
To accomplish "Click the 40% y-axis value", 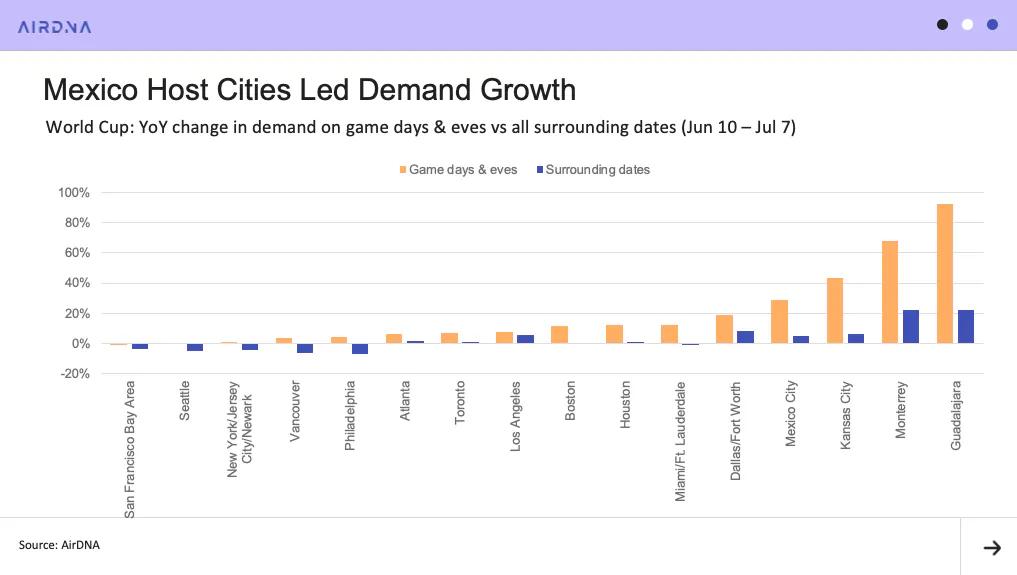I will click(x=77, y=283).
